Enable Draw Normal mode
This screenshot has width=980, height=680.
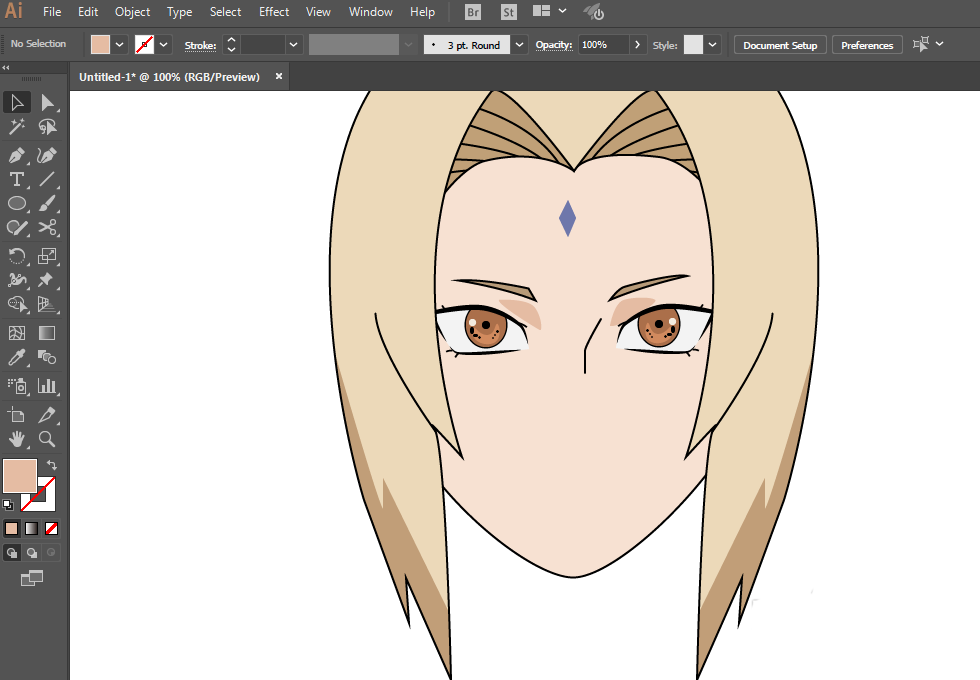coord(12,552)
